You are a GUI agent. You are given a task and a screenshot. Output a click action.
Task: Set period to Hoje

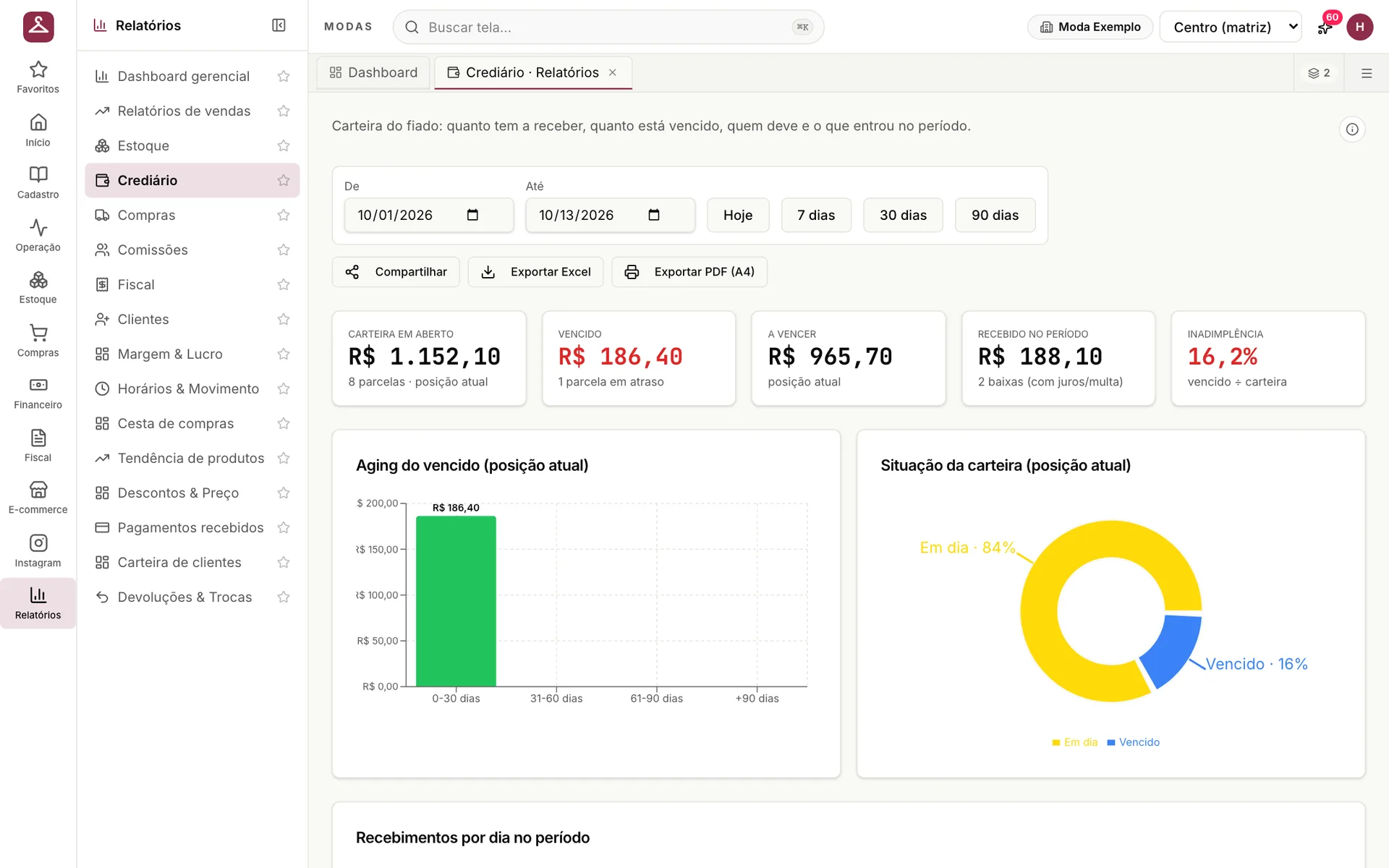click(738, 215)
